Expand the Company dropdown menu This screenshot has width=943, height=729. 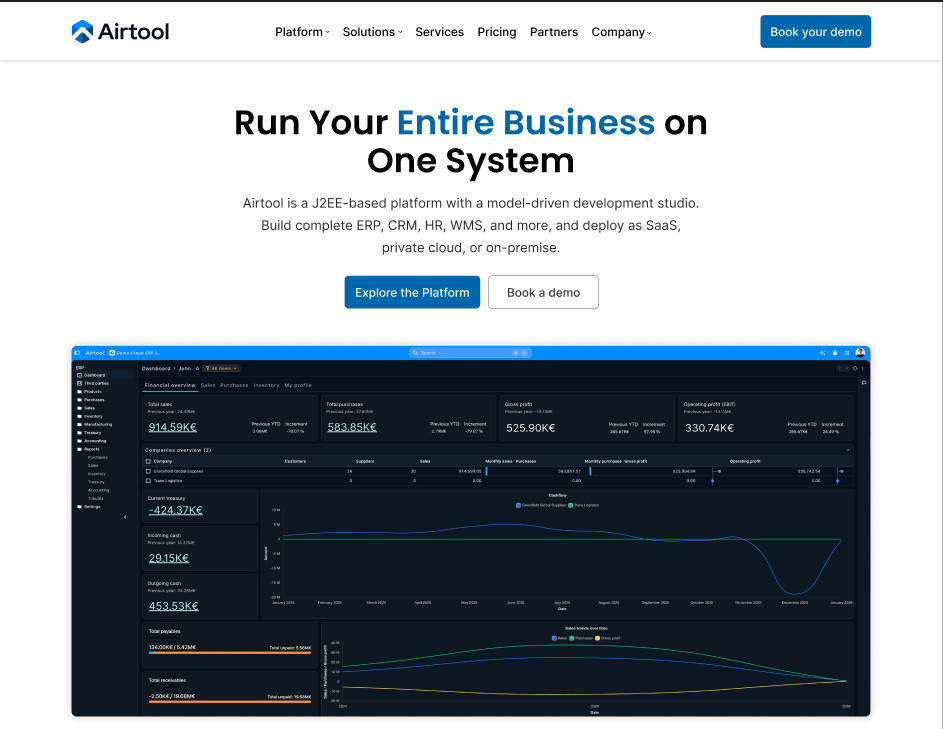pyautogui.click(x=621, y=32)
